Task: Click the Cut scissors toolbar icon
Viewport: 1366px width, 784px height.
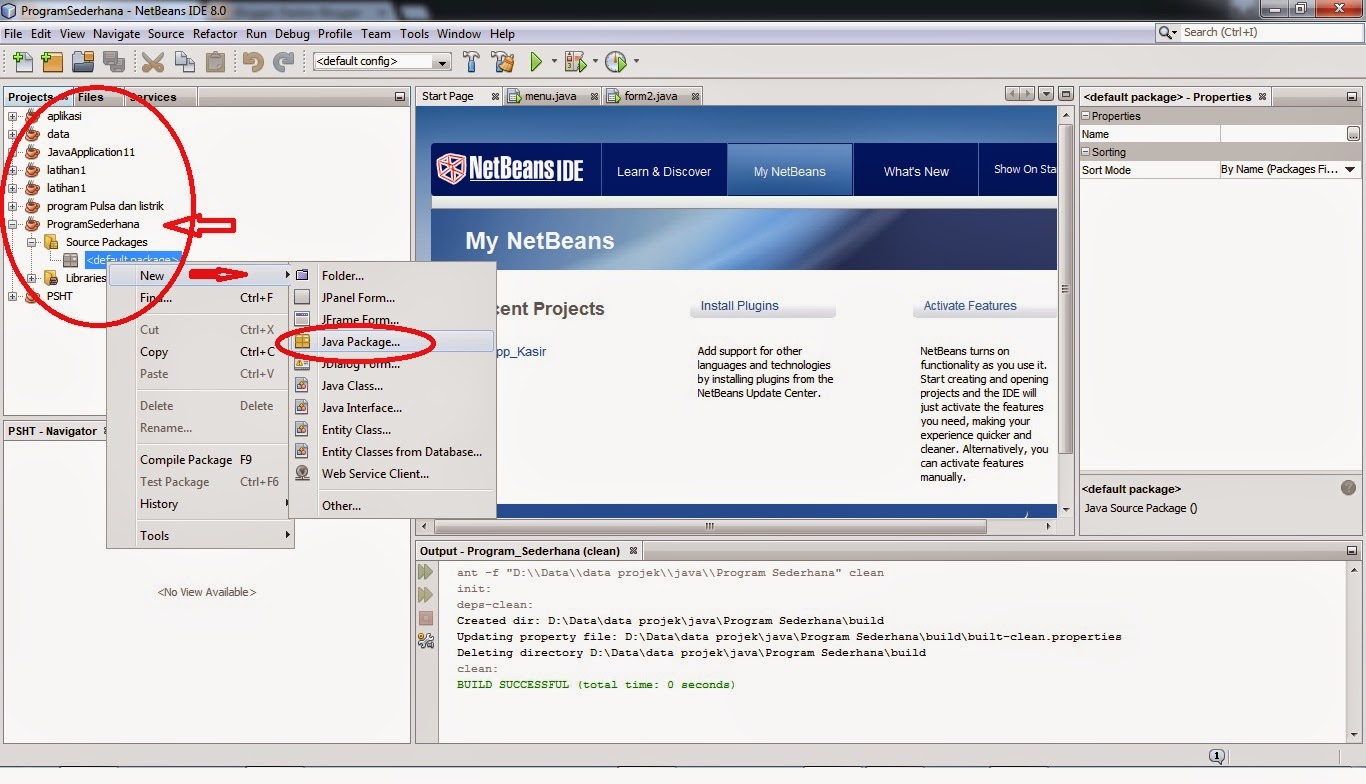Action: coord(153,62)
